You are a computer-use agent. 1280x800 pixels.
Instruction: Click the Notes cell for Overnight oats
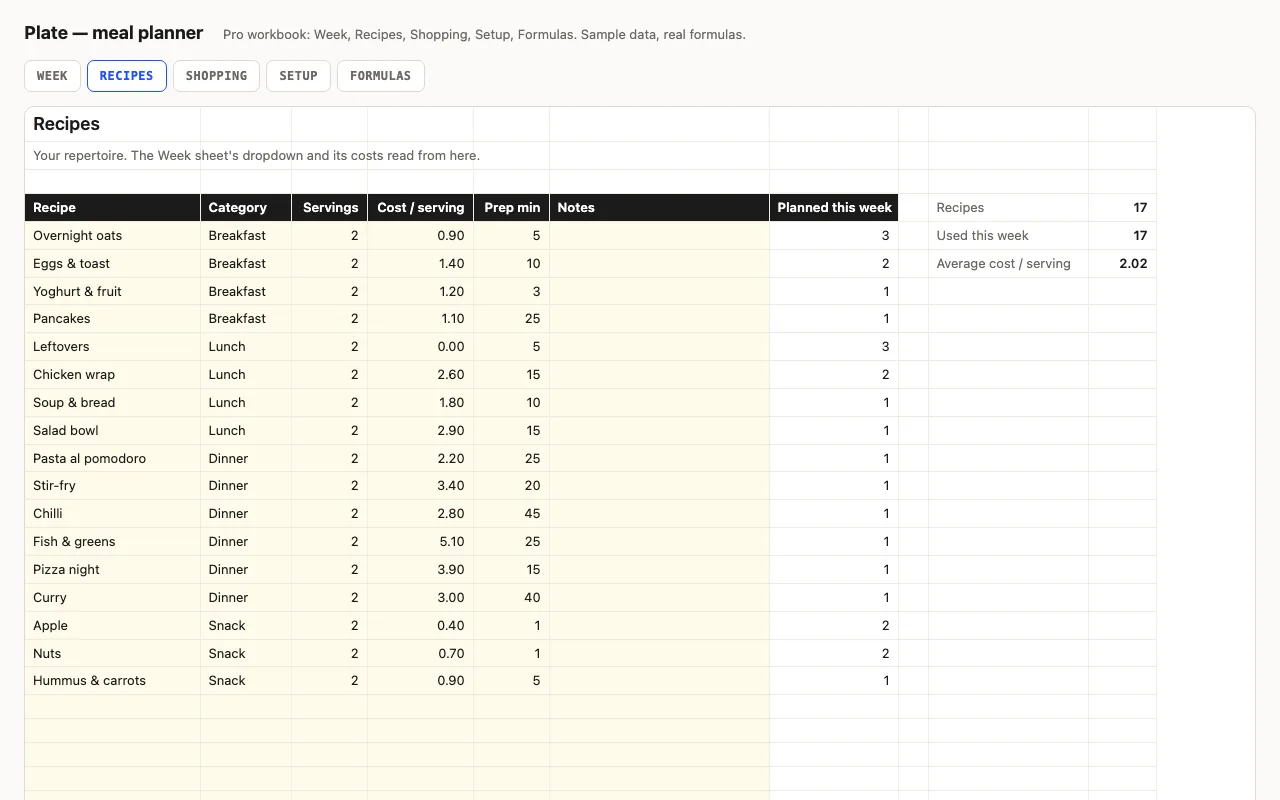[x=660, y=236]
